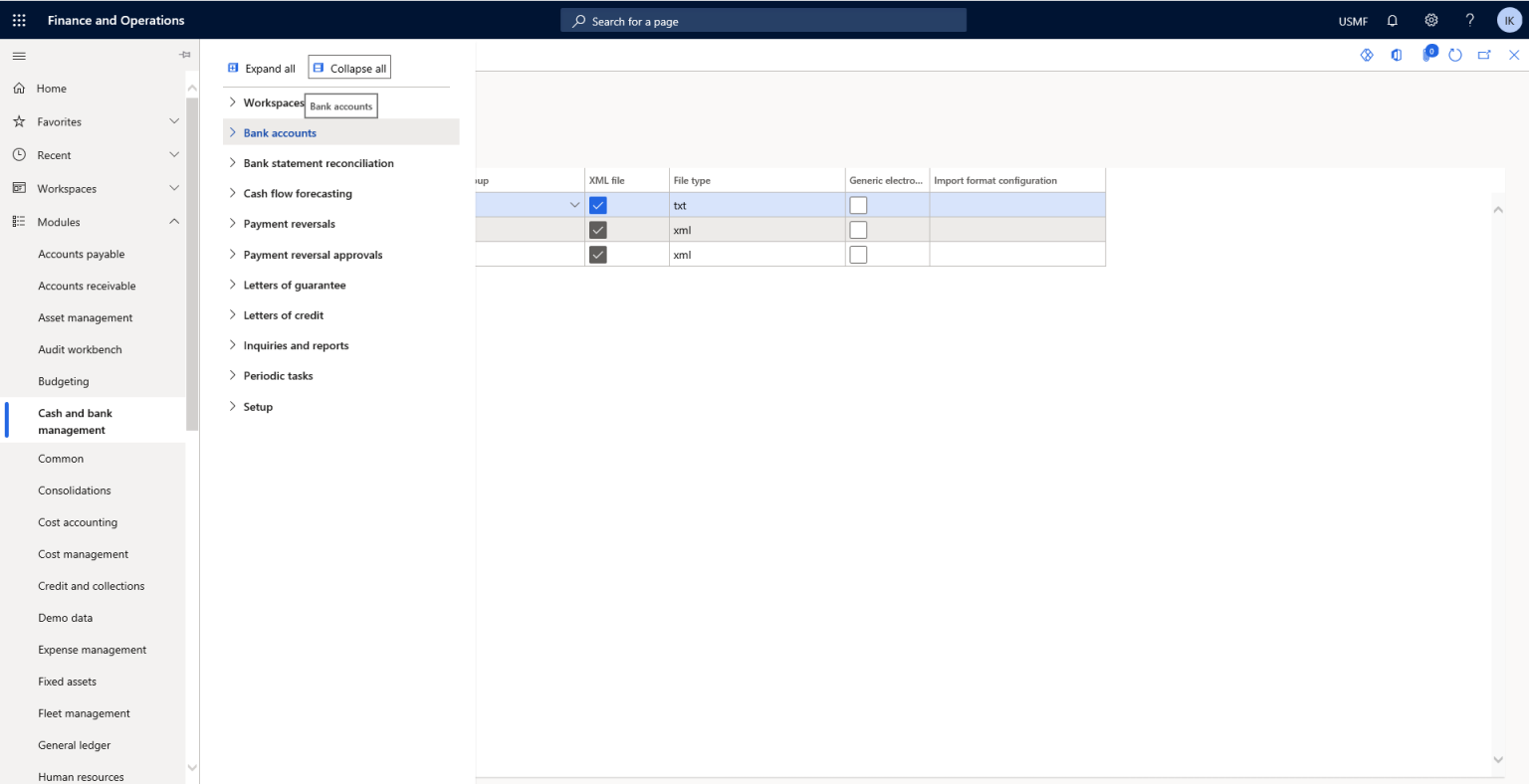Open notifications via the bell icon

1392,20
